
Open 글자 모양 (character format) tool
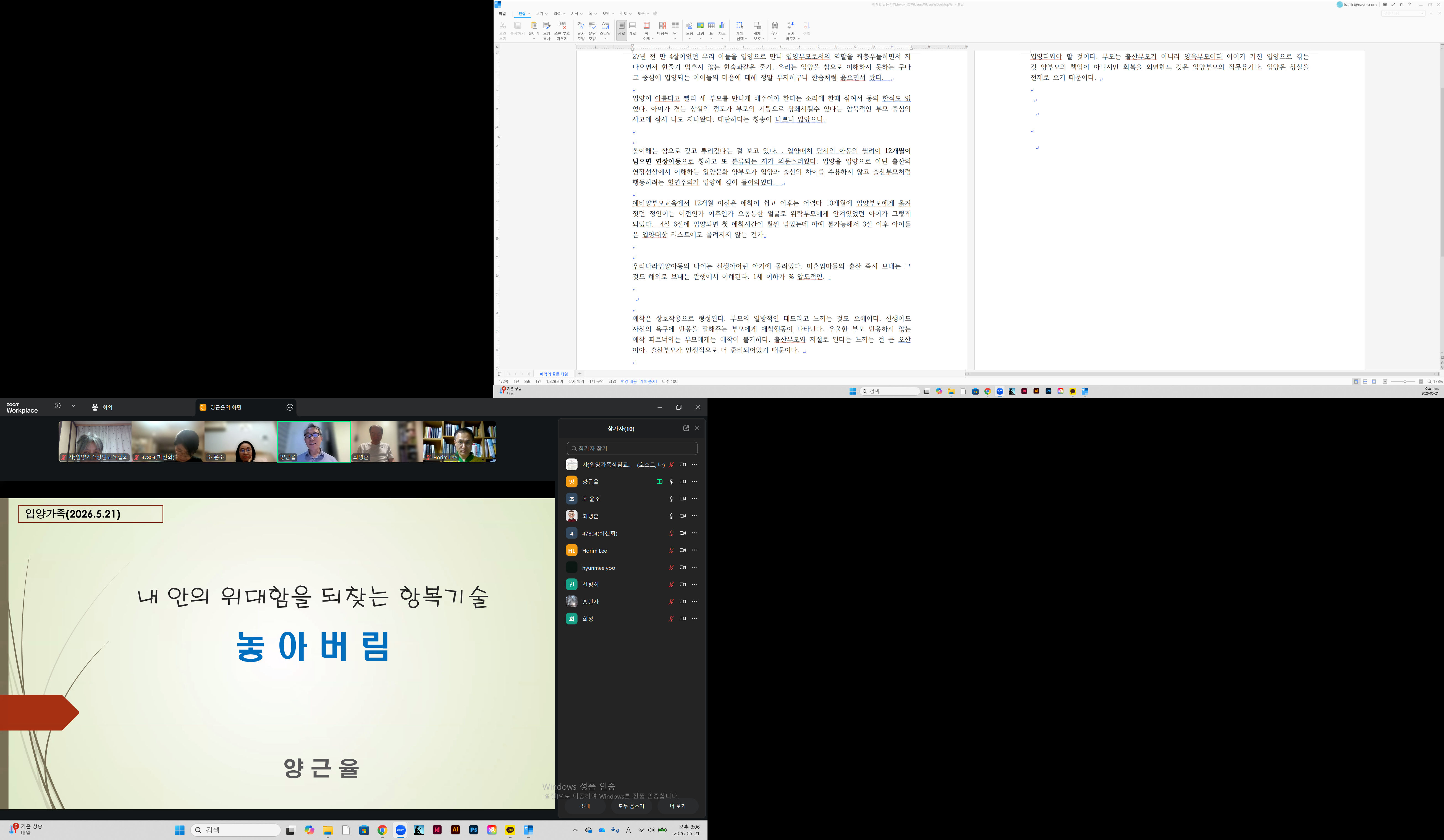[580, 30]
